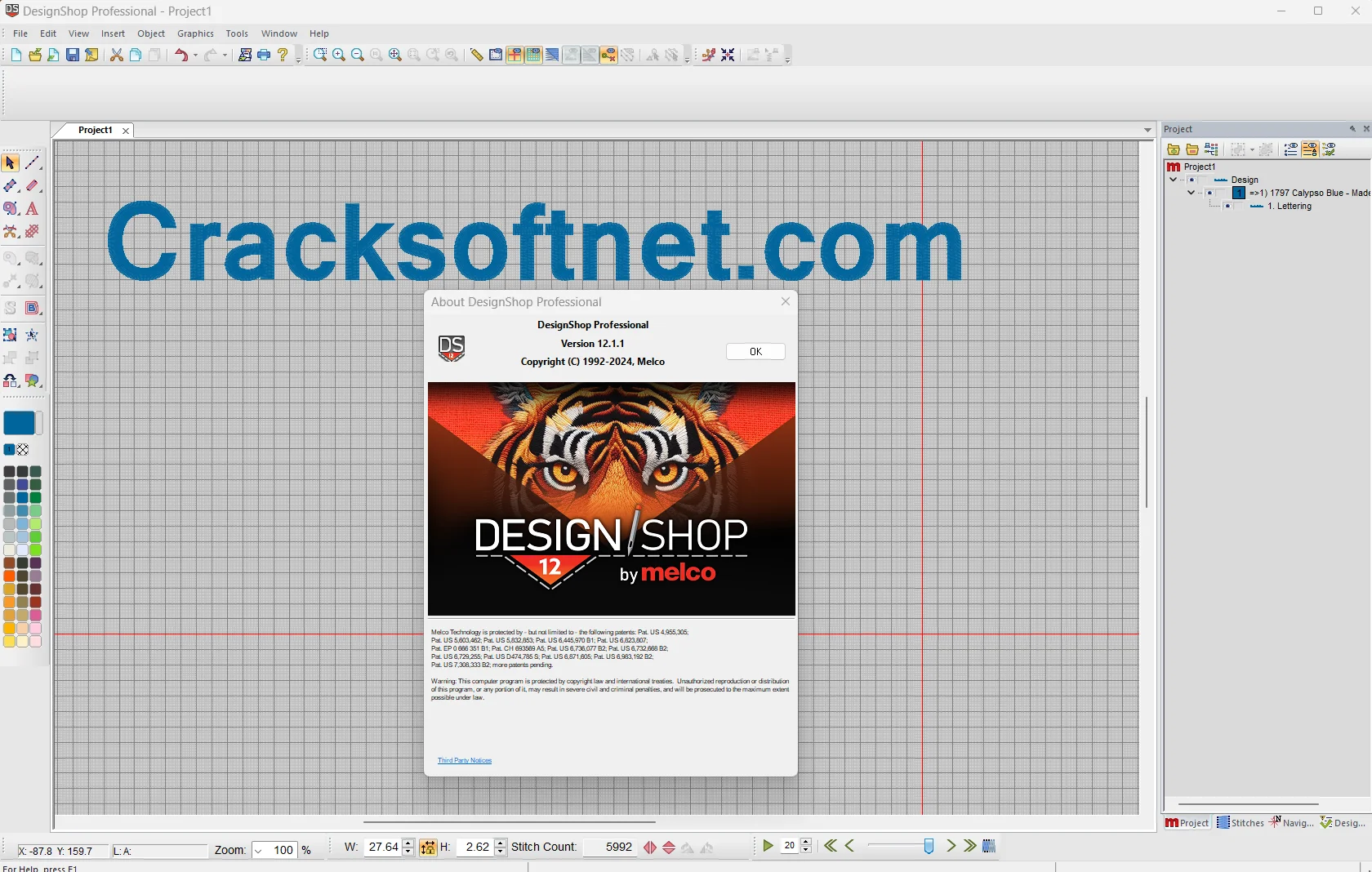Increase the playback speed stepper value
The height and width of the screenshot is (872, 1372).
pos(806,843)
